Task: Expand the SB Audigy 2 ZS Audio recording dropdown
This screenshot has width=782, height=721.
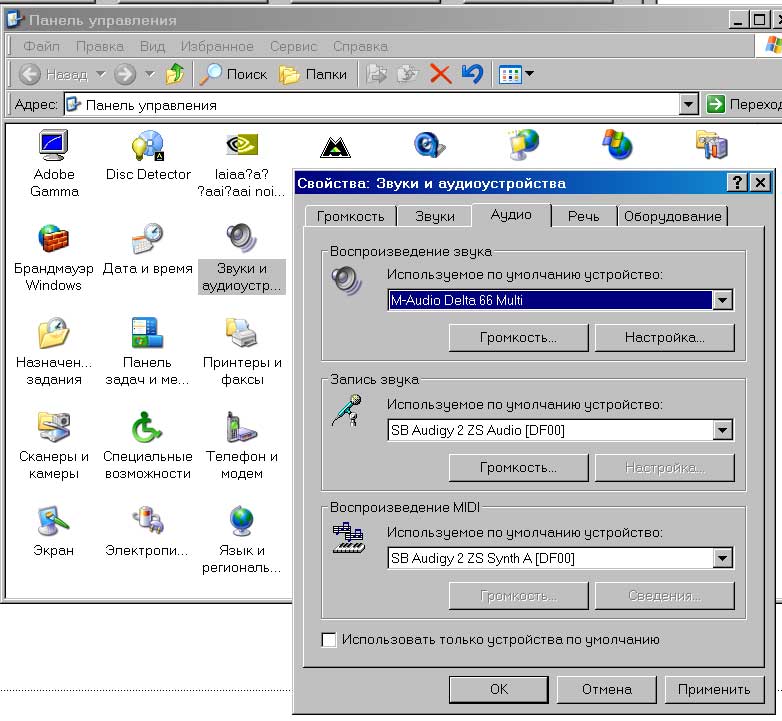Action: click(x=722, y=430)
